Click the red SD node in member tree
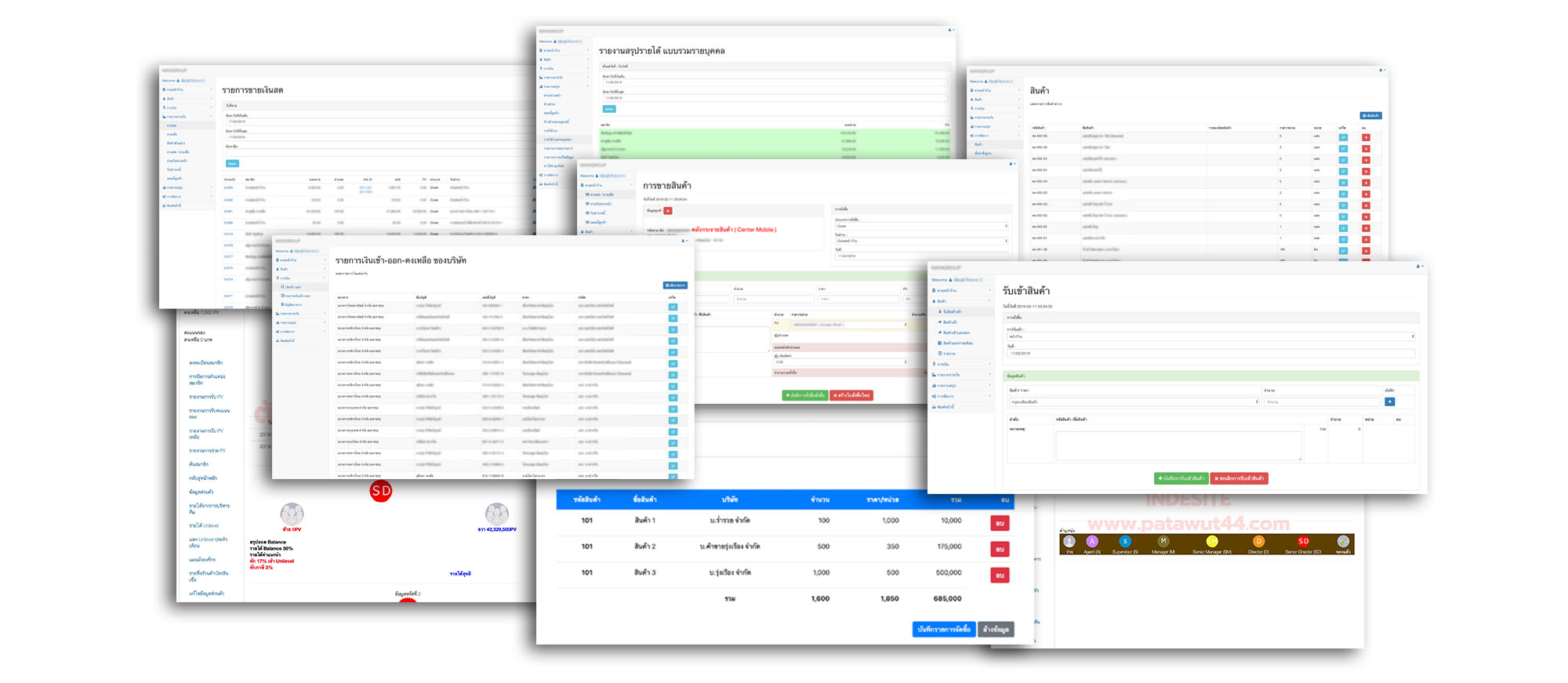The width and height of the screenshot is (1568, 683). pos(381,491)
